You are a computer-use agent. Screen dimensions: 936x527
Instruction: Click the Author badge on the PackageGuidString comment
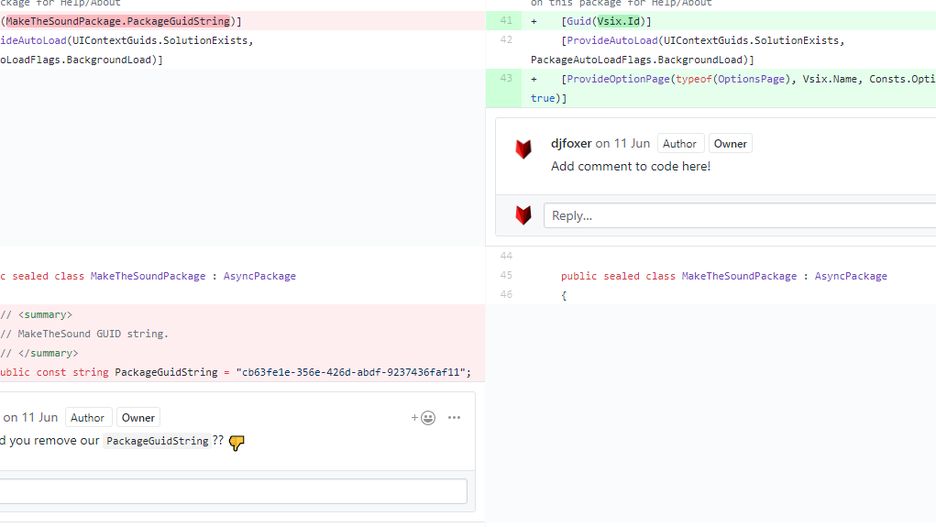87,418
